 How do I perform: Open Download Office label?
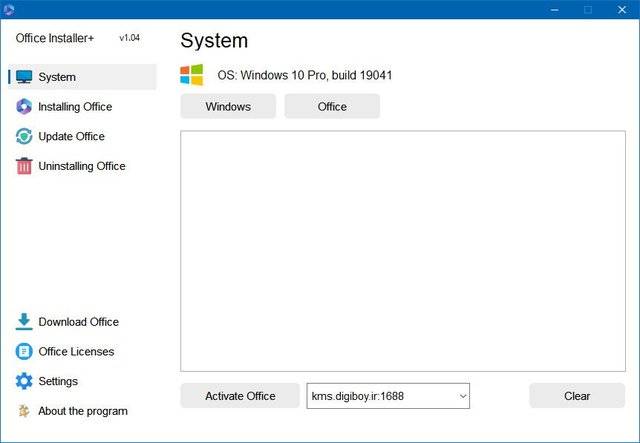(x=78, y=322)
